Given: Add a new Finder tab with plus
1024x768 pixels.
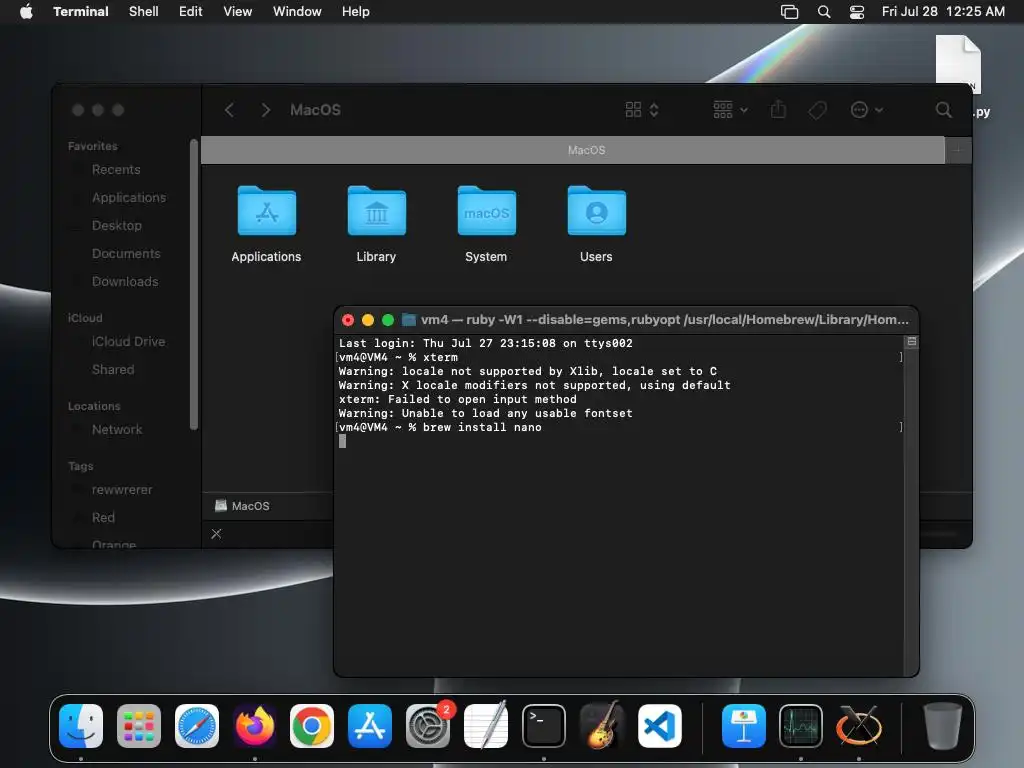Looking at the screenshot, I should [x=958, y=150].
